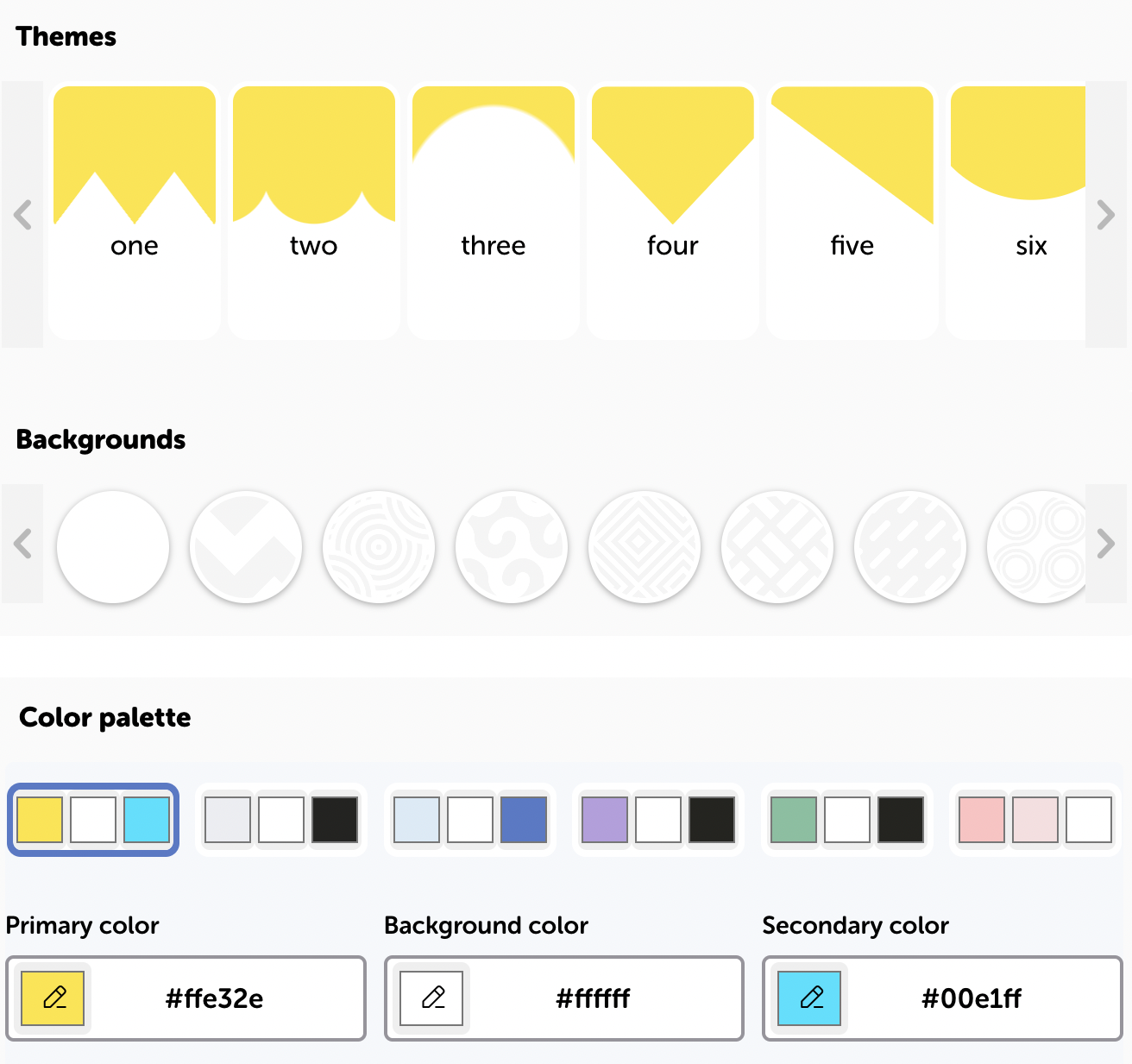
Task: Select the crosshatch weave background pattern
Action: click(777, 546)
